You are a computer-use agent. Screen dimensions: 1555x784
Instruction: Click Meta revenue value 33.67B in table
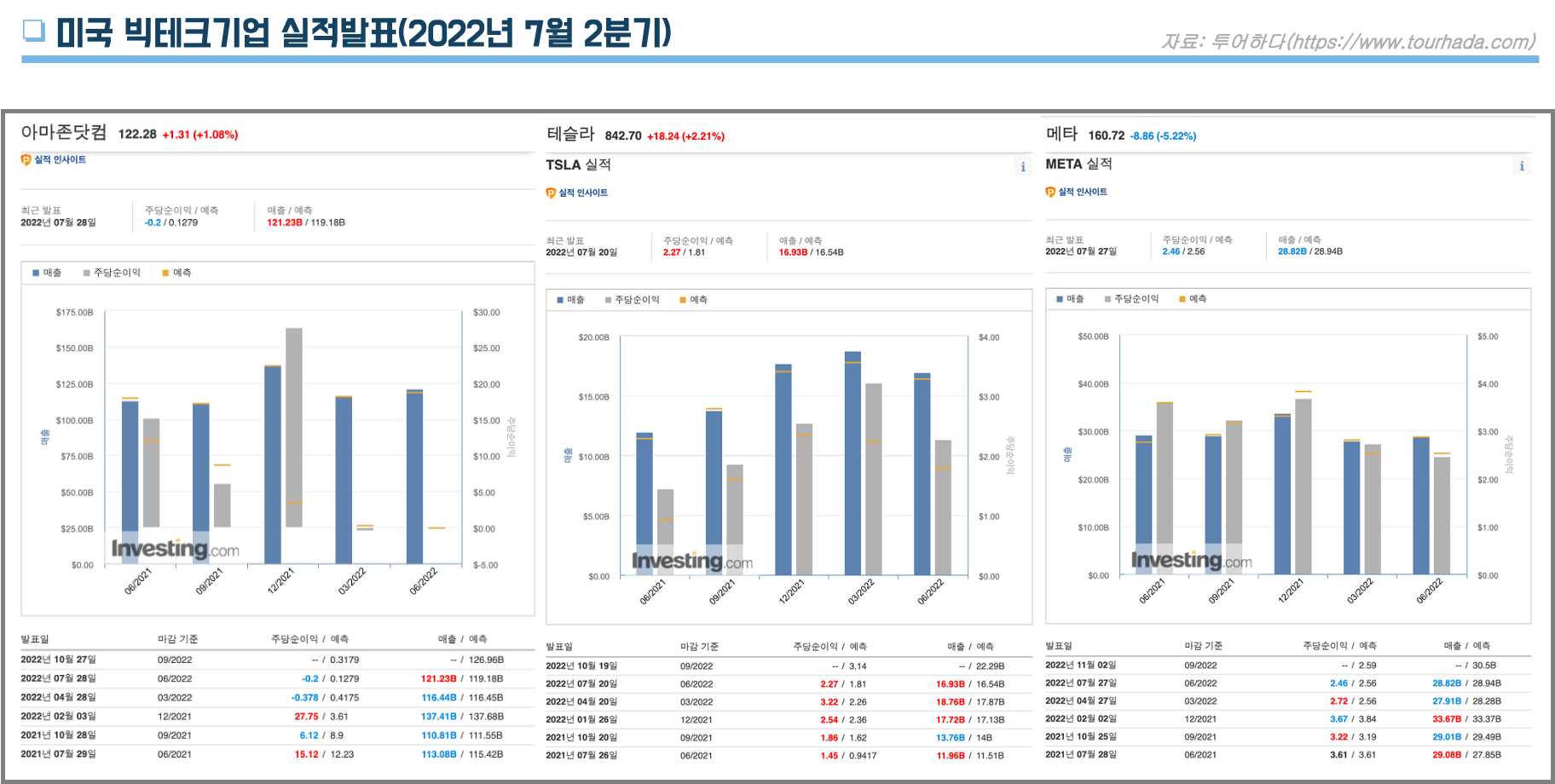1447,719
